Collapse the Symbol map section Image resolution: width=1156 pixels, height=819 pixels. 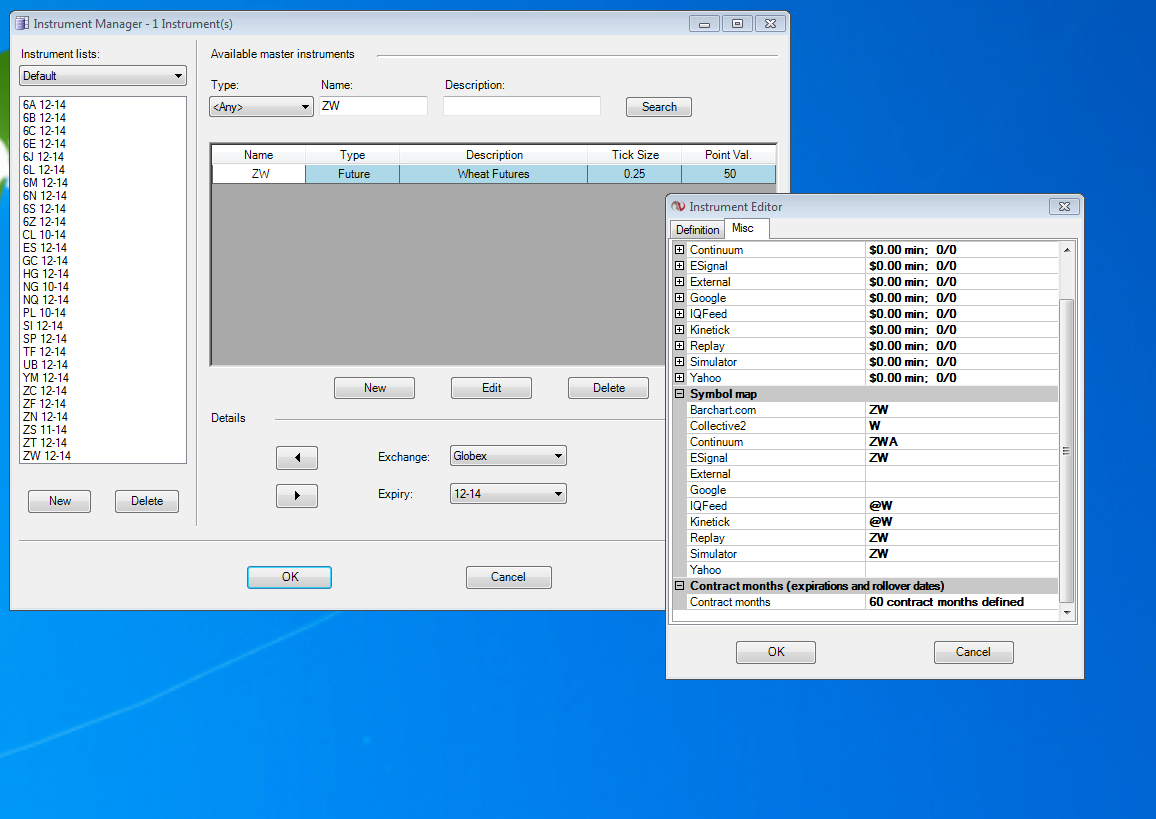click(x=680, y=394)
